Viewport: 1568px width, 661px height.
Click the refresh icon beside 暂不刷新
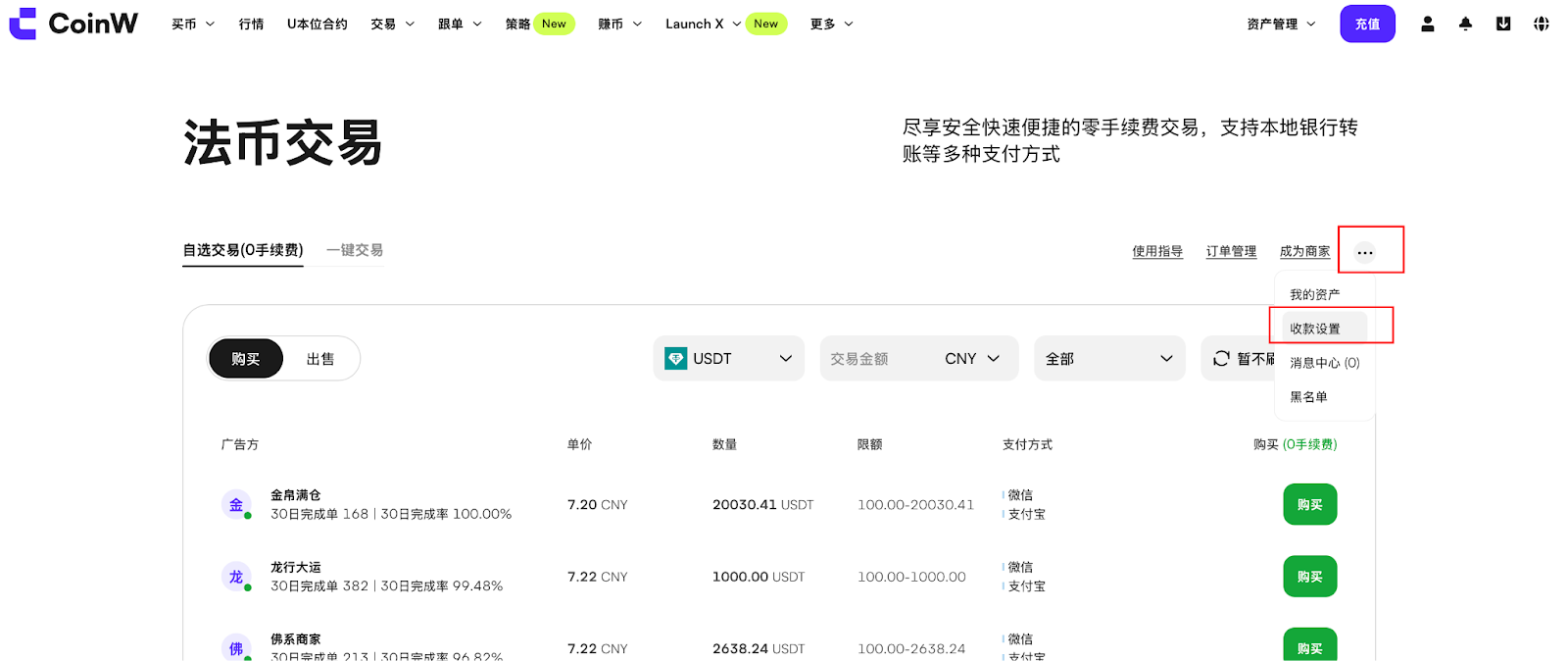(x=1221, y=359)
